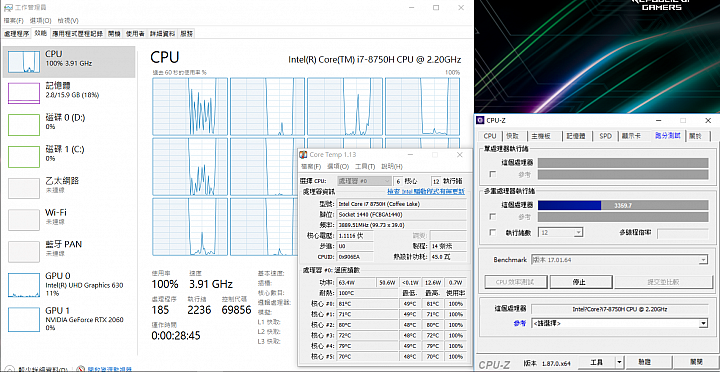Switch to 使用者 tab in Task Manager
The image size is (720, 372).
click(x=135, y=34)
